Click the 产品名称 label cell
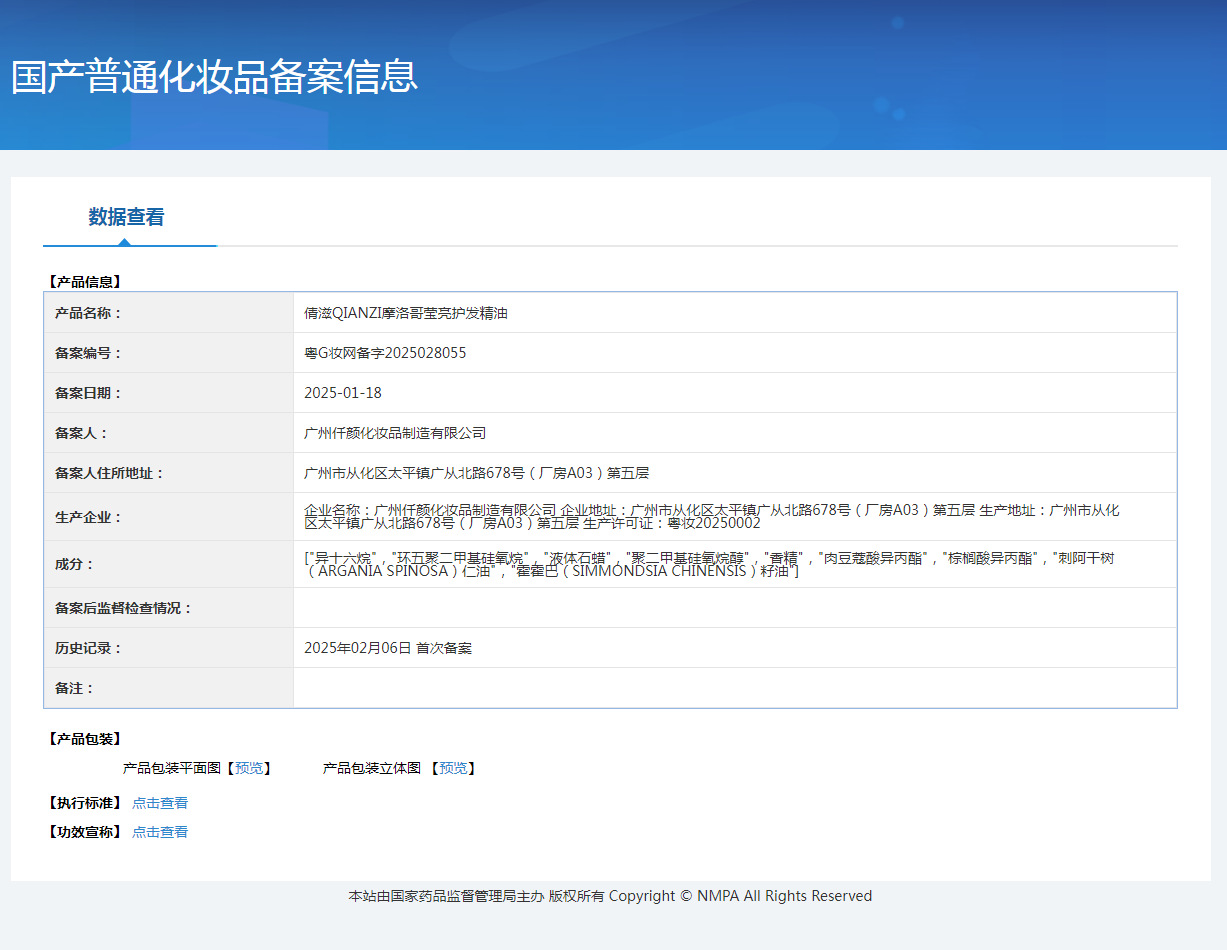Viewport: 1227px width, 950px height. pyautogui.click(x=88, y=313)
